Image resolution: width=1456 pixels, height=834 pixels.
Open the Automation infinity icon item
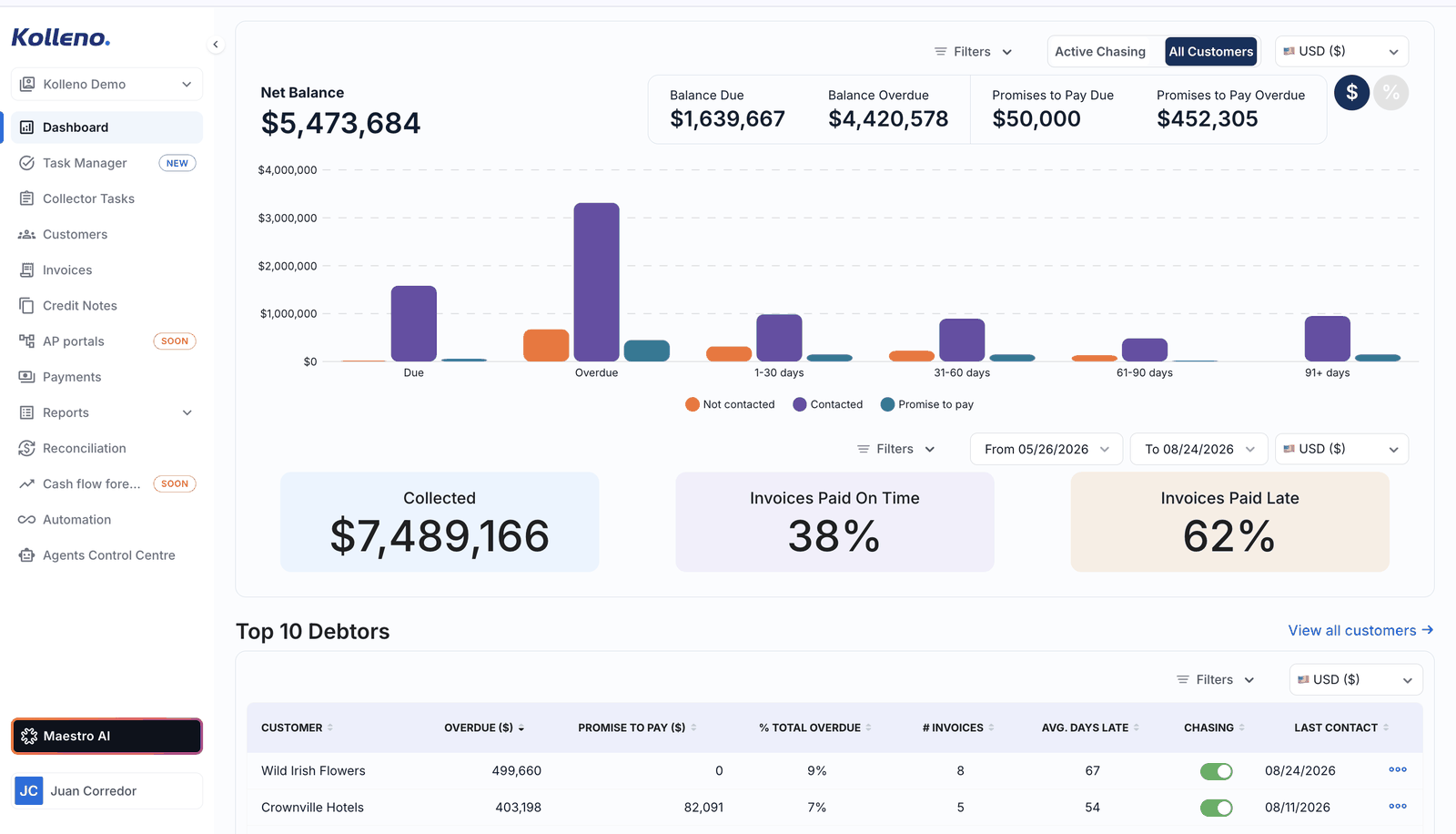(x=26, y=520)
